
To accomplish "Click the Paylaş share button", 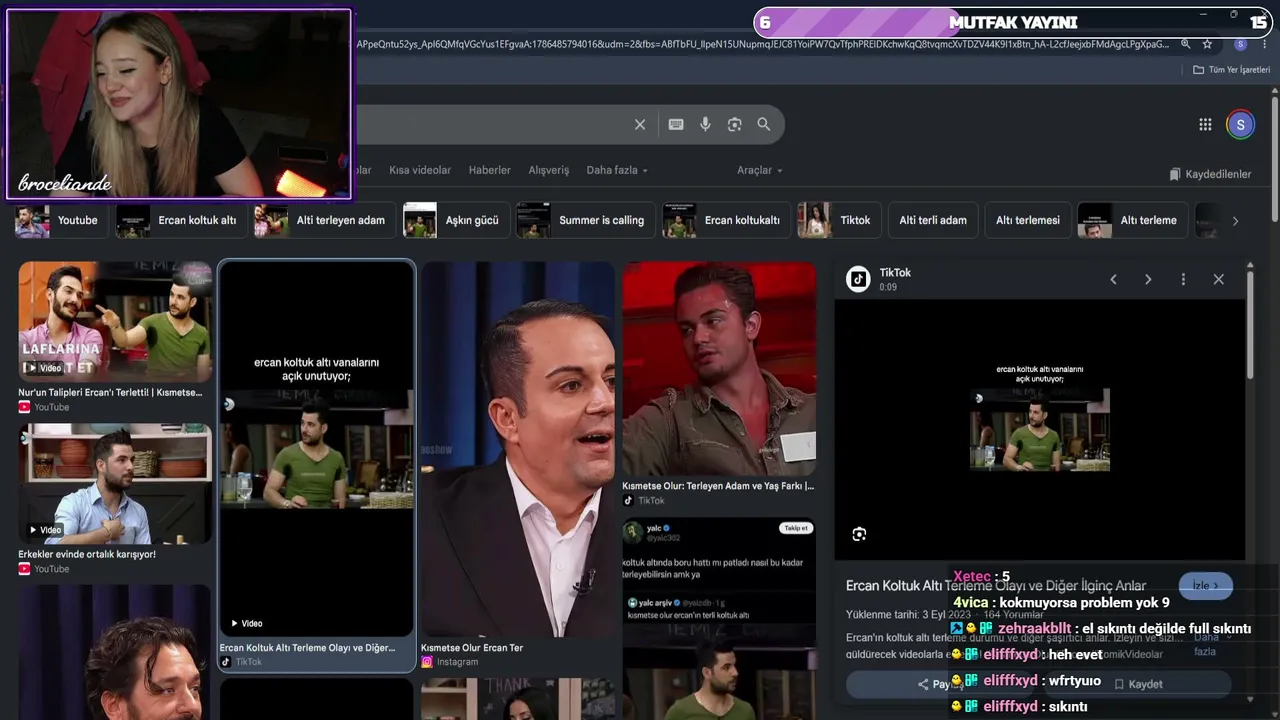I will point(941,684).
